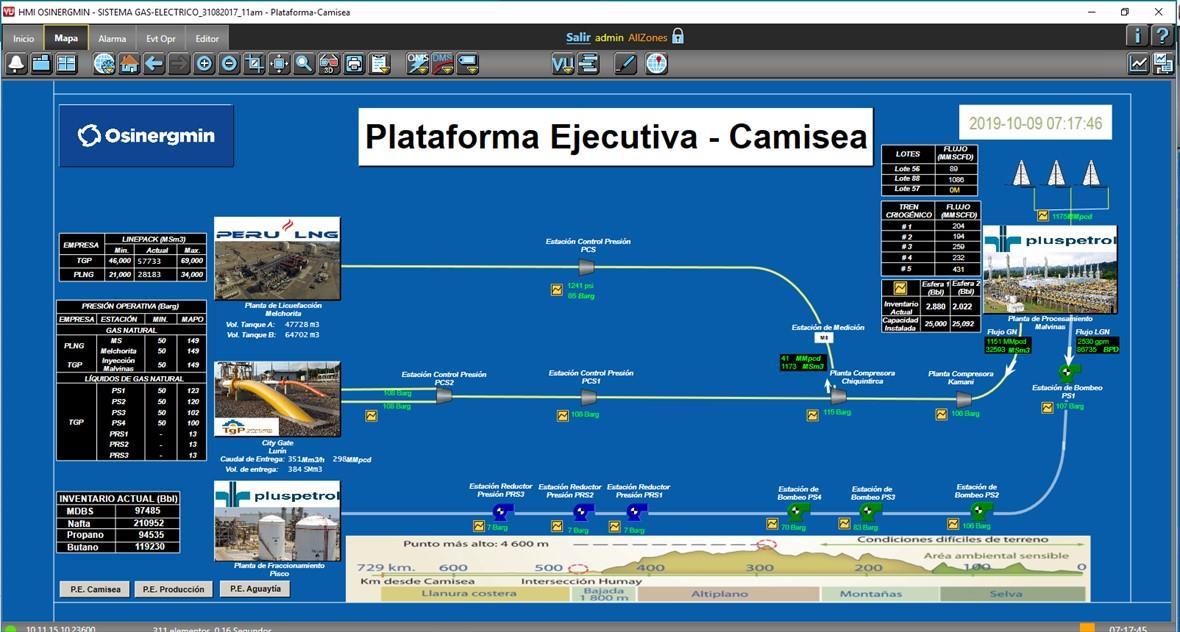Go to the home view icon
1180x632 pixels.
click(129, 64)
